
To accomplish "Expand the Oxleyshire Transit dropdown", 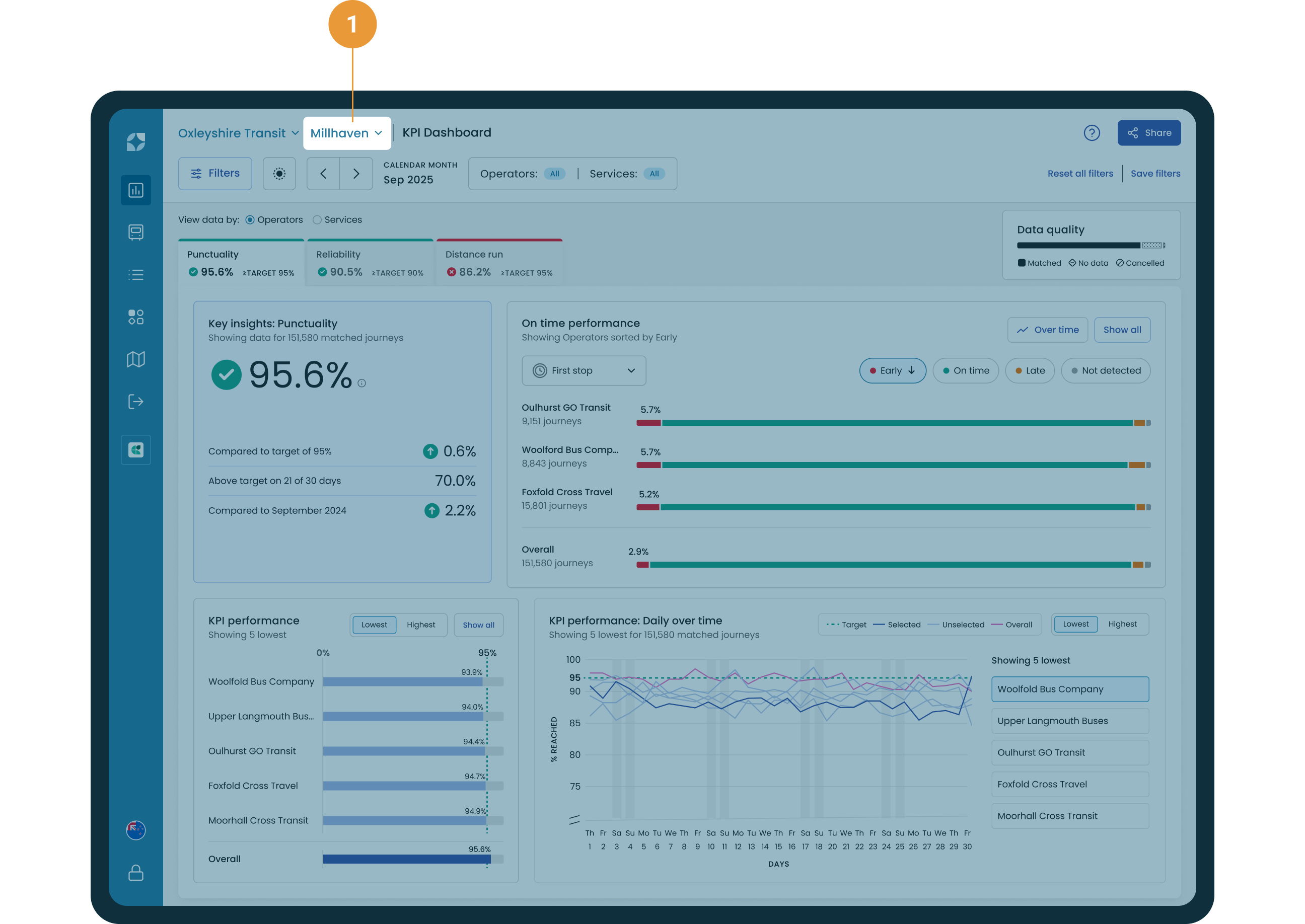I will pos(239,133).
